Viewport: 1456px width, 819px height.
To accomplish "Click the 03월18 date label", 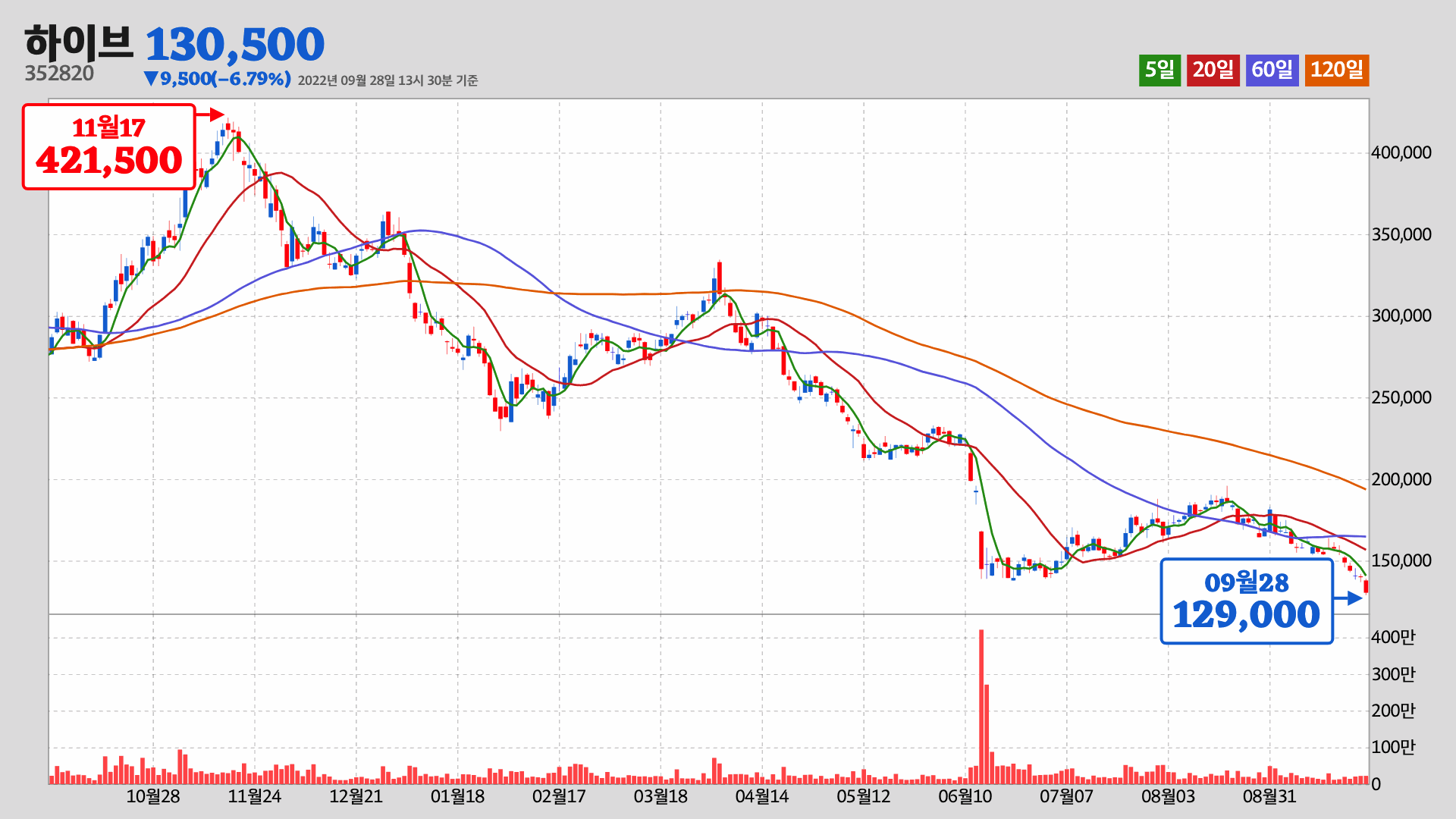I will tap(661, 797).
